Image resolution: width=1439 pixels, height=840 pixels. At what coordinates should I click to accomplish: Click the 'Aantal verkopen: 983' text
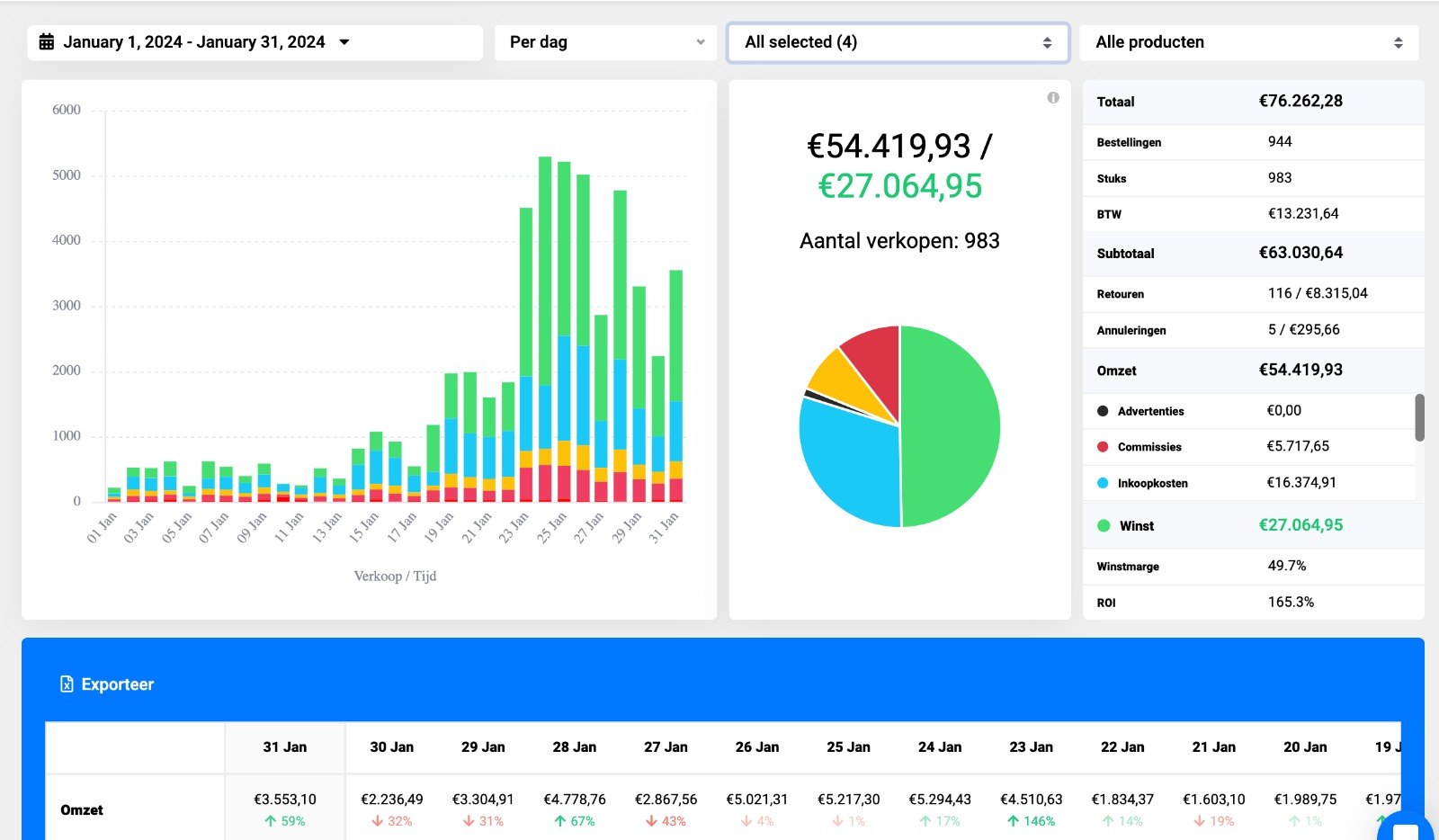[x=899, y=241]
